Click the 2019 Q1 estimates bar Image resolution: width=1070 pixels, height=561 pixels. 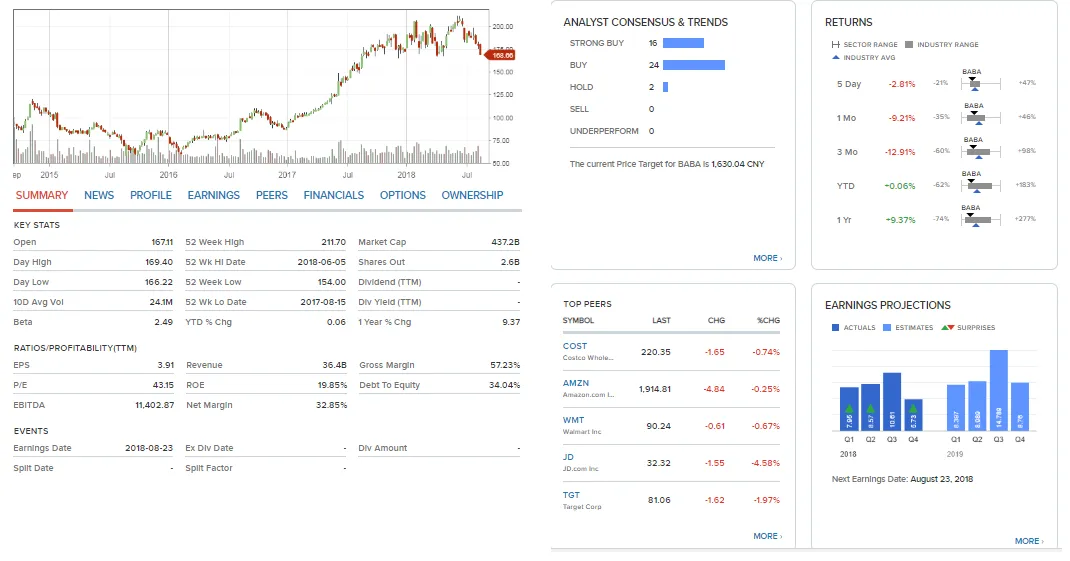point(956,407)
